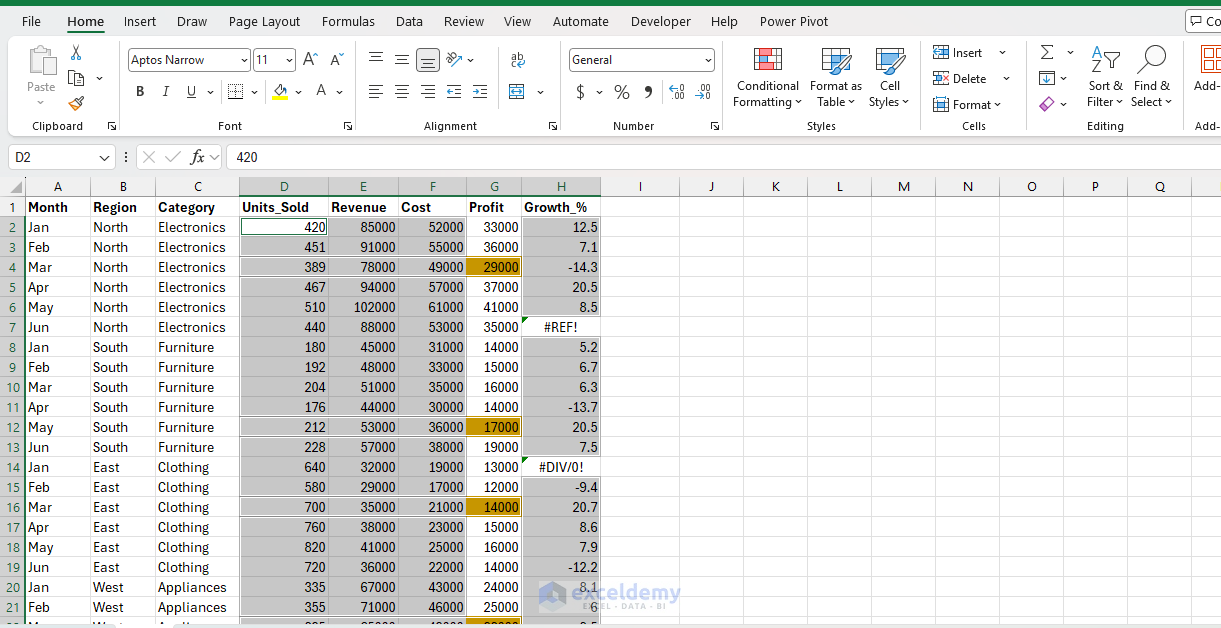
Task: Toggle Middle Align
Action: pyautogui.click(x=402, y=60)
